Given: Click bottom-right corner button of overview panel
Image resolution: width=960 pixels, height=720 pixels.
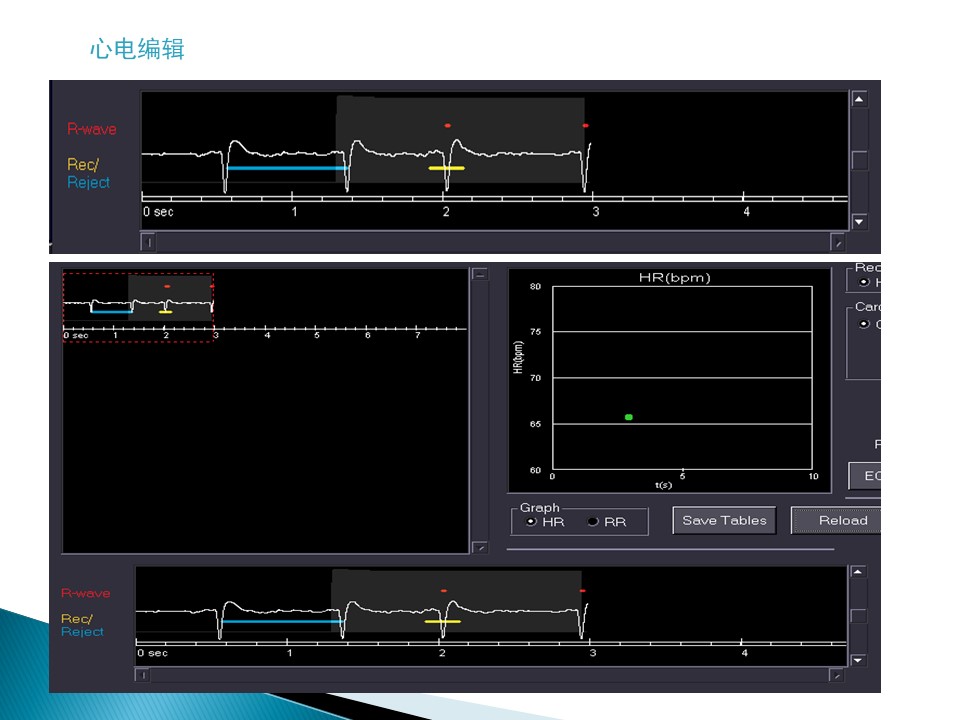Looking at the screenshot, I should pos(480,547).
